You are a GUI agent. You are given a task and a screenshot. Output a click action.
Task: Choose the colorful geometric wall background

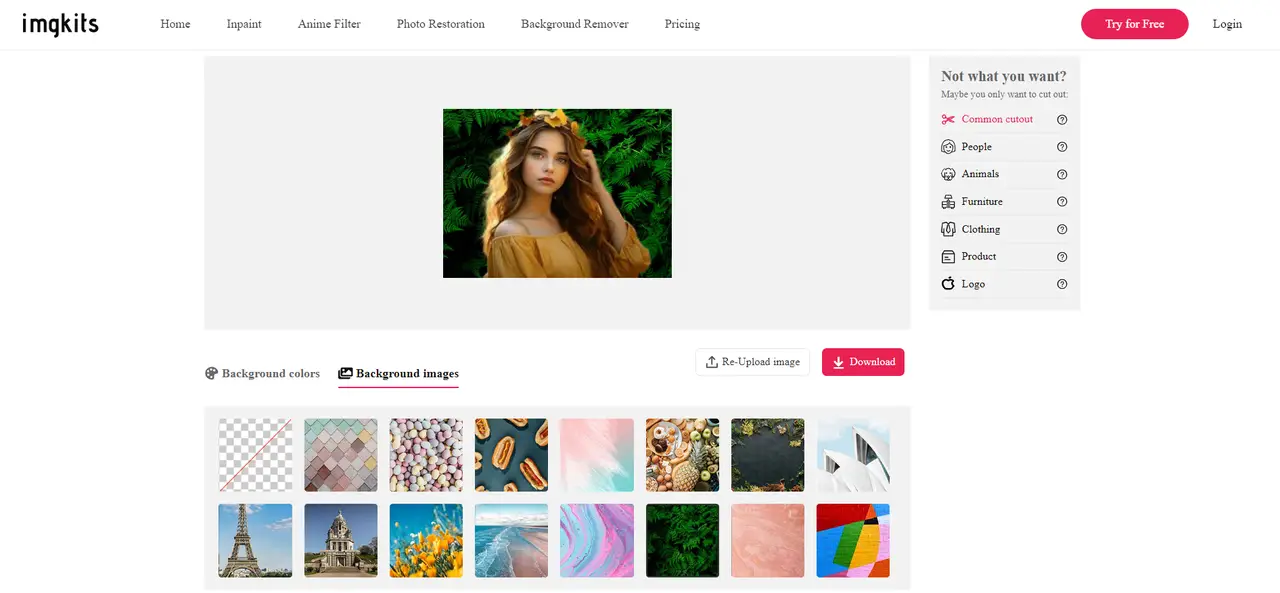pos(853,540)
